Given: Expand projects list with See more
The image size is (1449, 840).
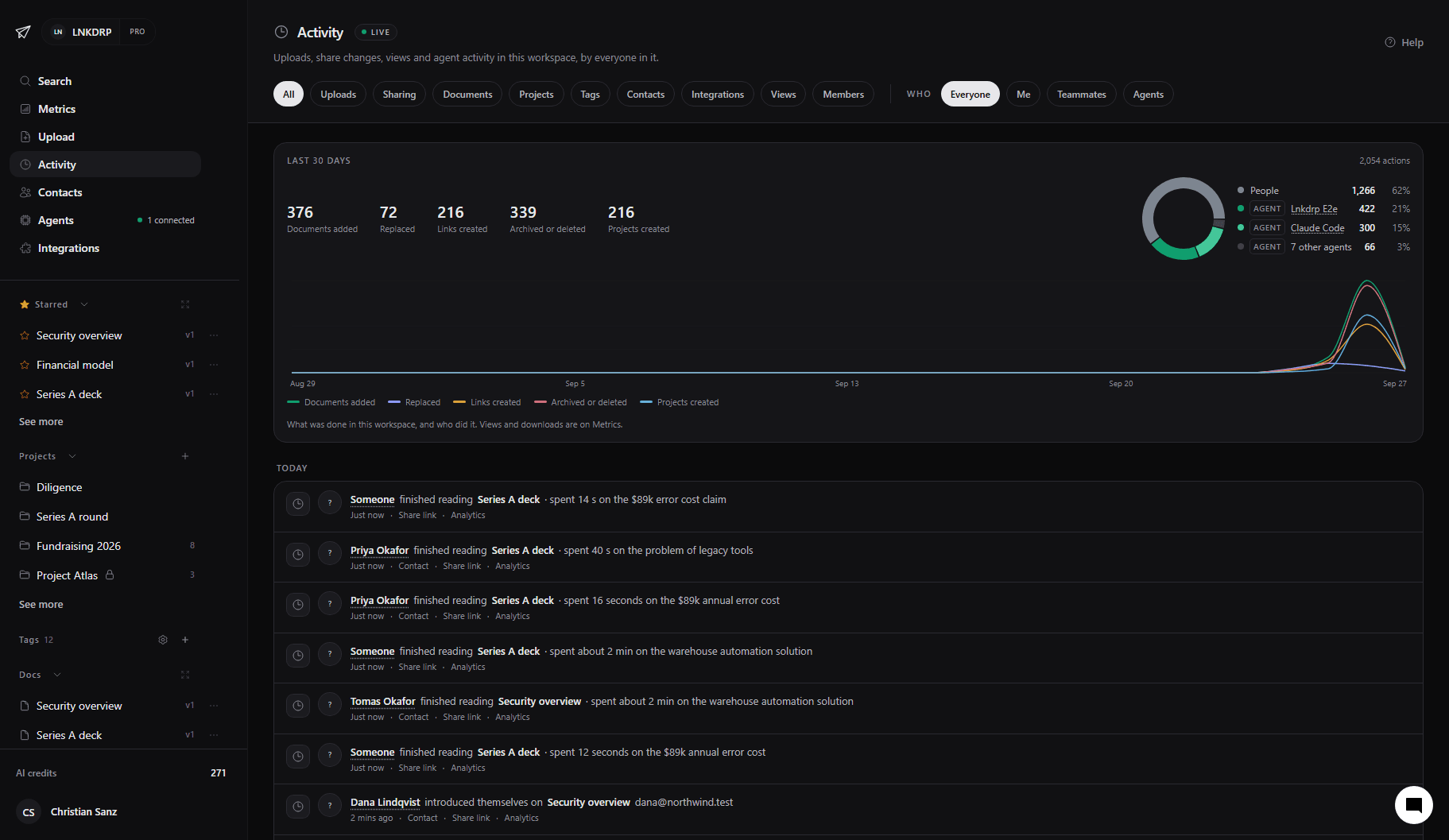Looking at the screenshot, I should pyautogui.click(x=41, y=605).
